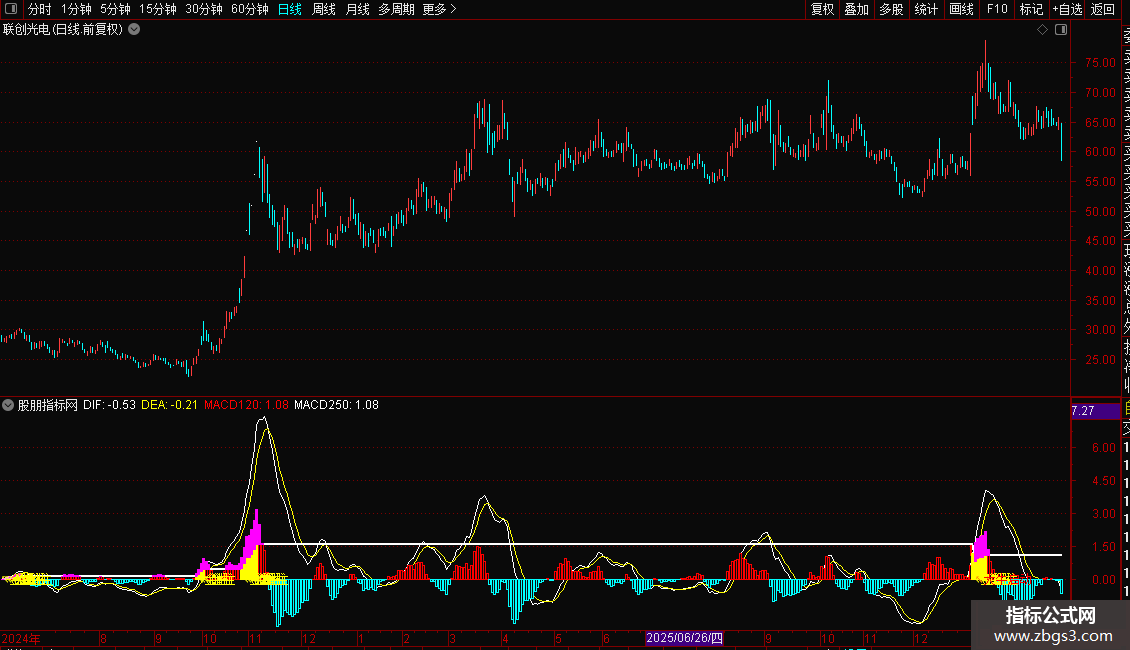Screen dimensions: 1130x650
Task: Expand the 更多 periods menu
Action: [x=440, y=9]
